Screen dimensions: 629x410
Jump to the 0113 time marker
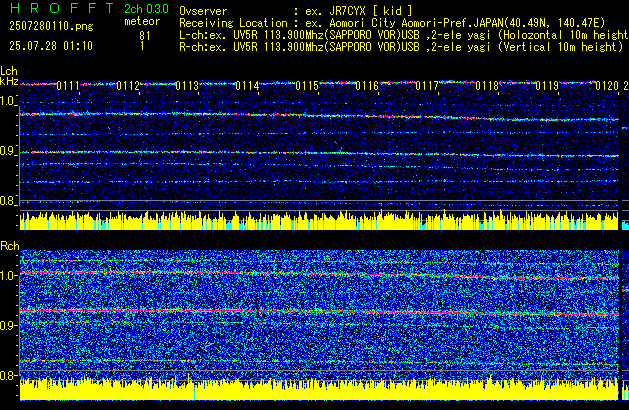click(187, 86)
